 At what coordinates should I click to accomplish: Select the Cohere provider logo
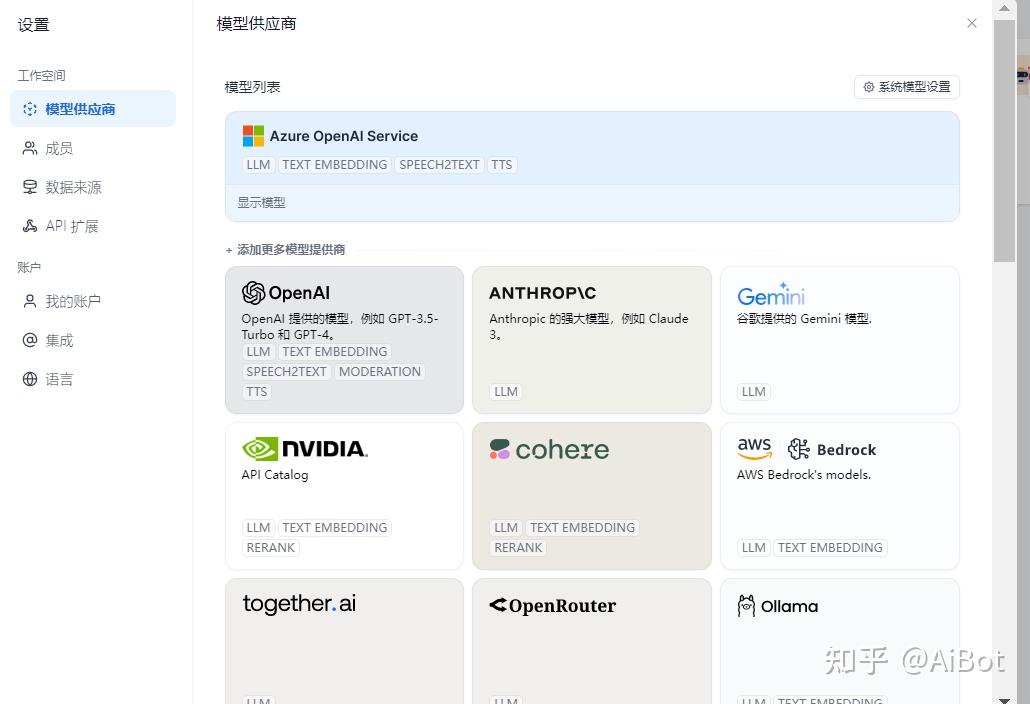pyautogui.click(x=549, y=450)
